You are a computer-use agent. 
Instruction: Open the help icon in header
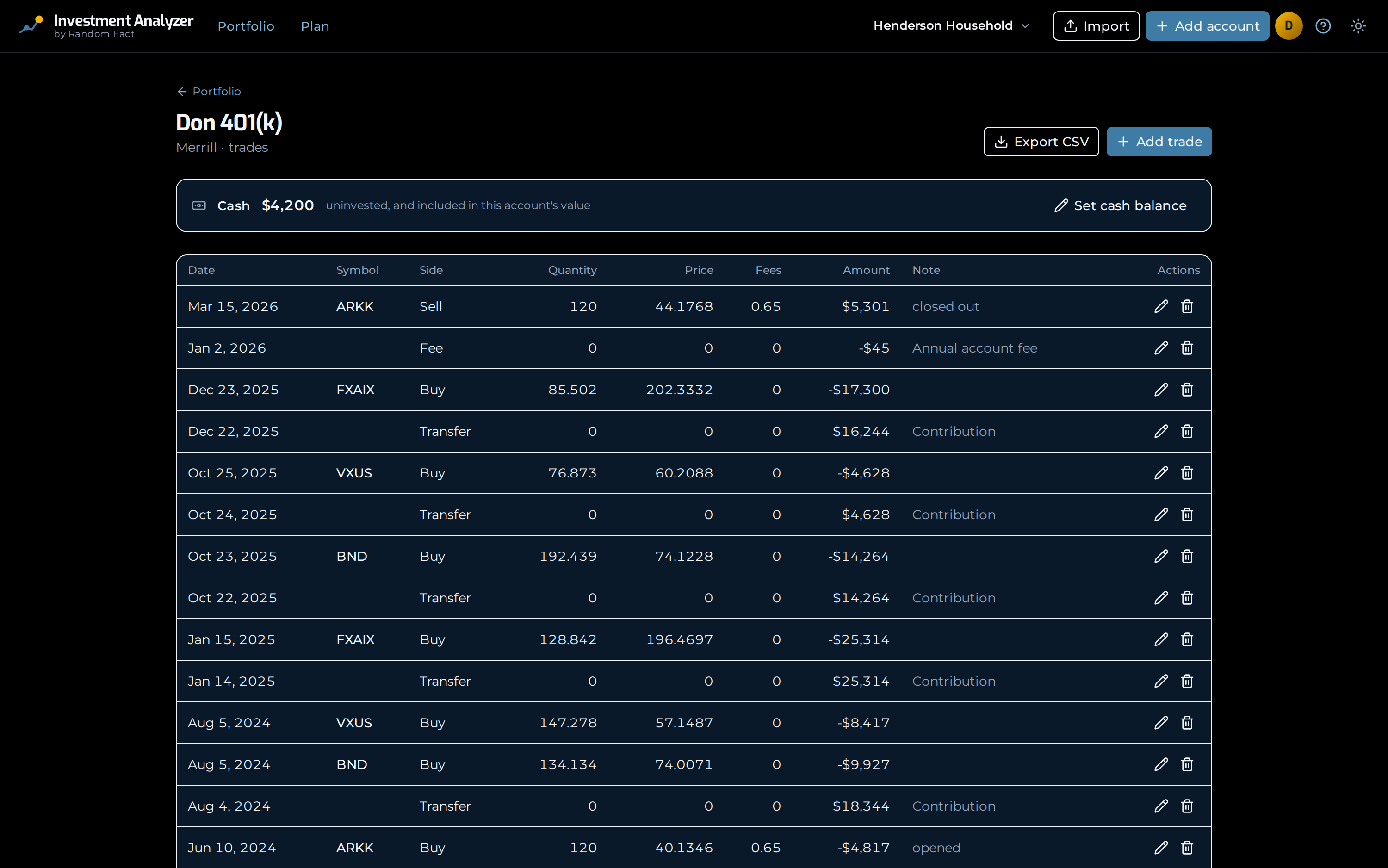click(x=1323, y=26)
